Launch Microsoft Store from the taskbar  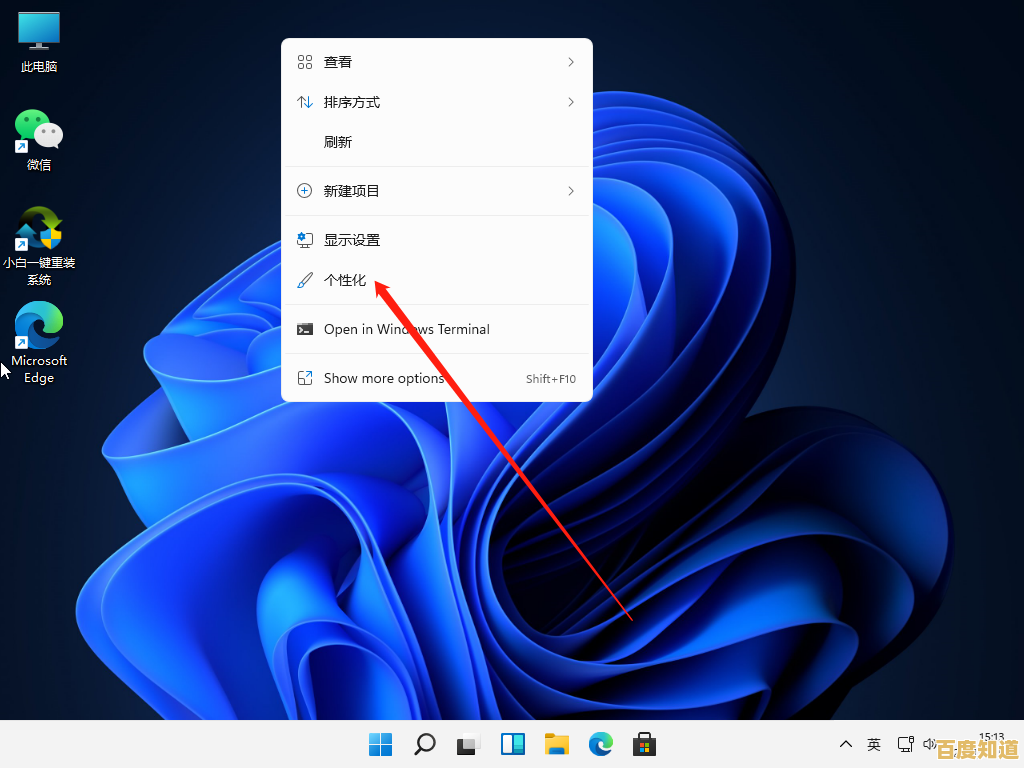(645, 744)
